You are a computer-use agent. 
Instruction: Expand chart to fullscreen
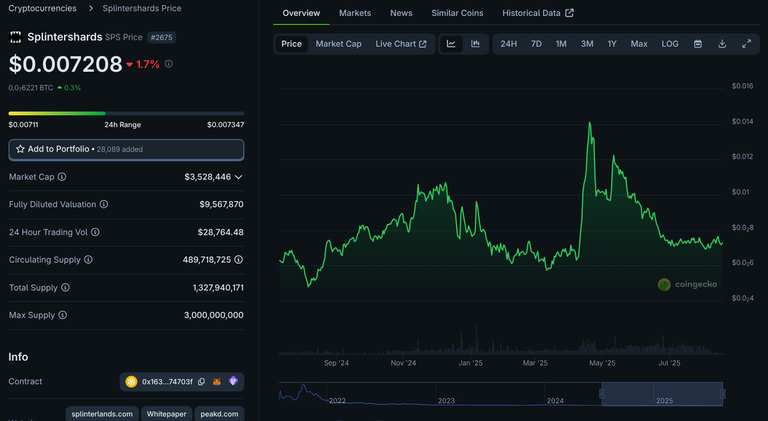(746, 44)
